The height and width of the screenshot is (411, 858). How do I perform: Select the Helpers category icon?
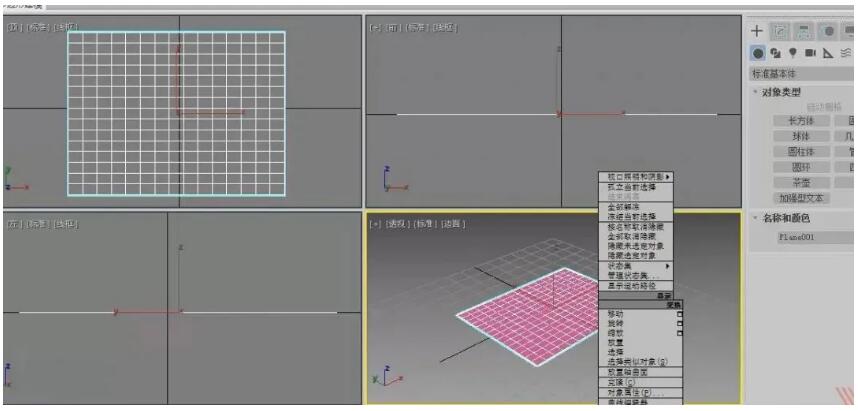(x=828, y=53)
